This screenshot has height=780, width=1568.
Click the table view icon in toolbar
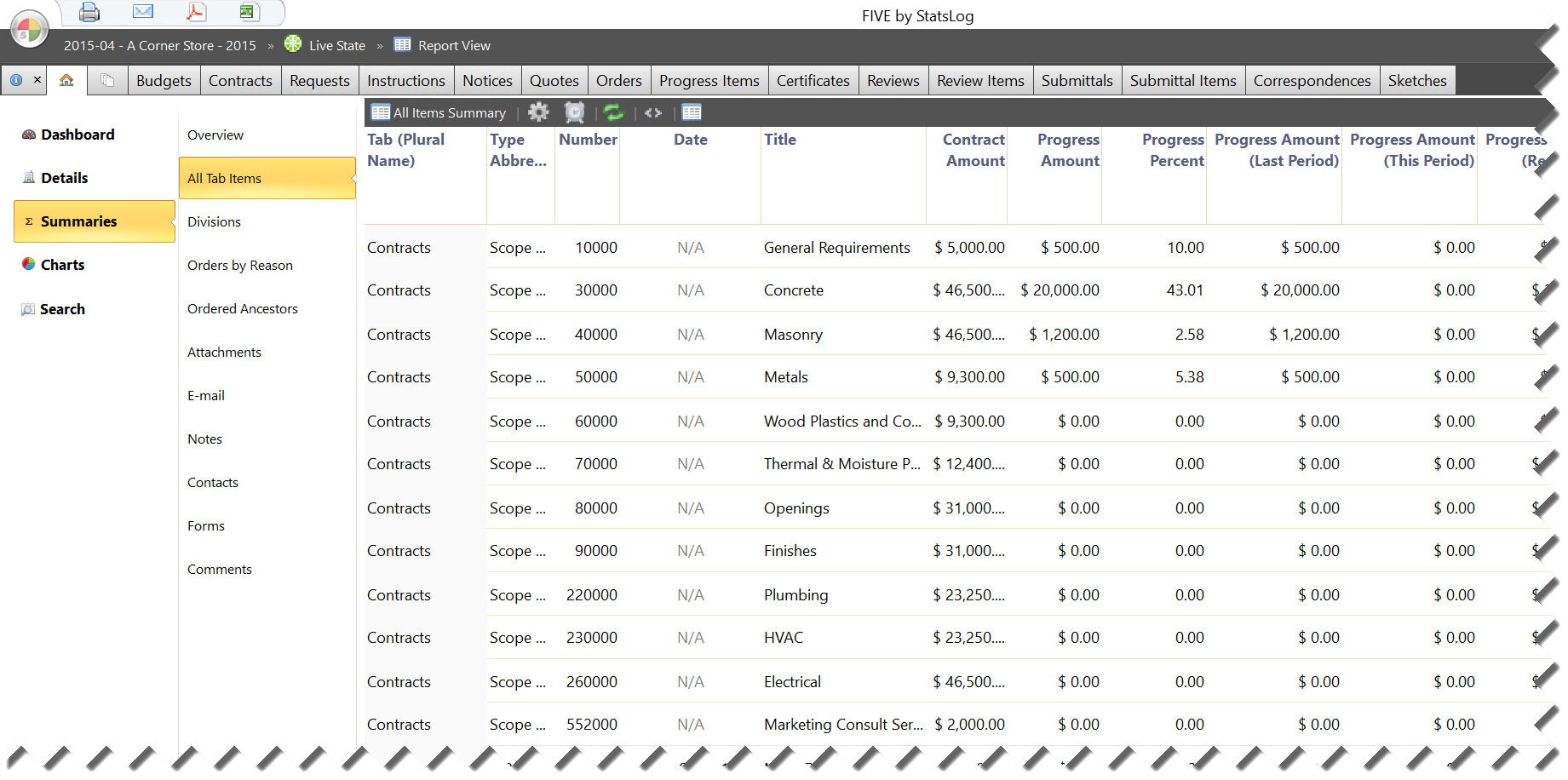[x=692, y=112]
